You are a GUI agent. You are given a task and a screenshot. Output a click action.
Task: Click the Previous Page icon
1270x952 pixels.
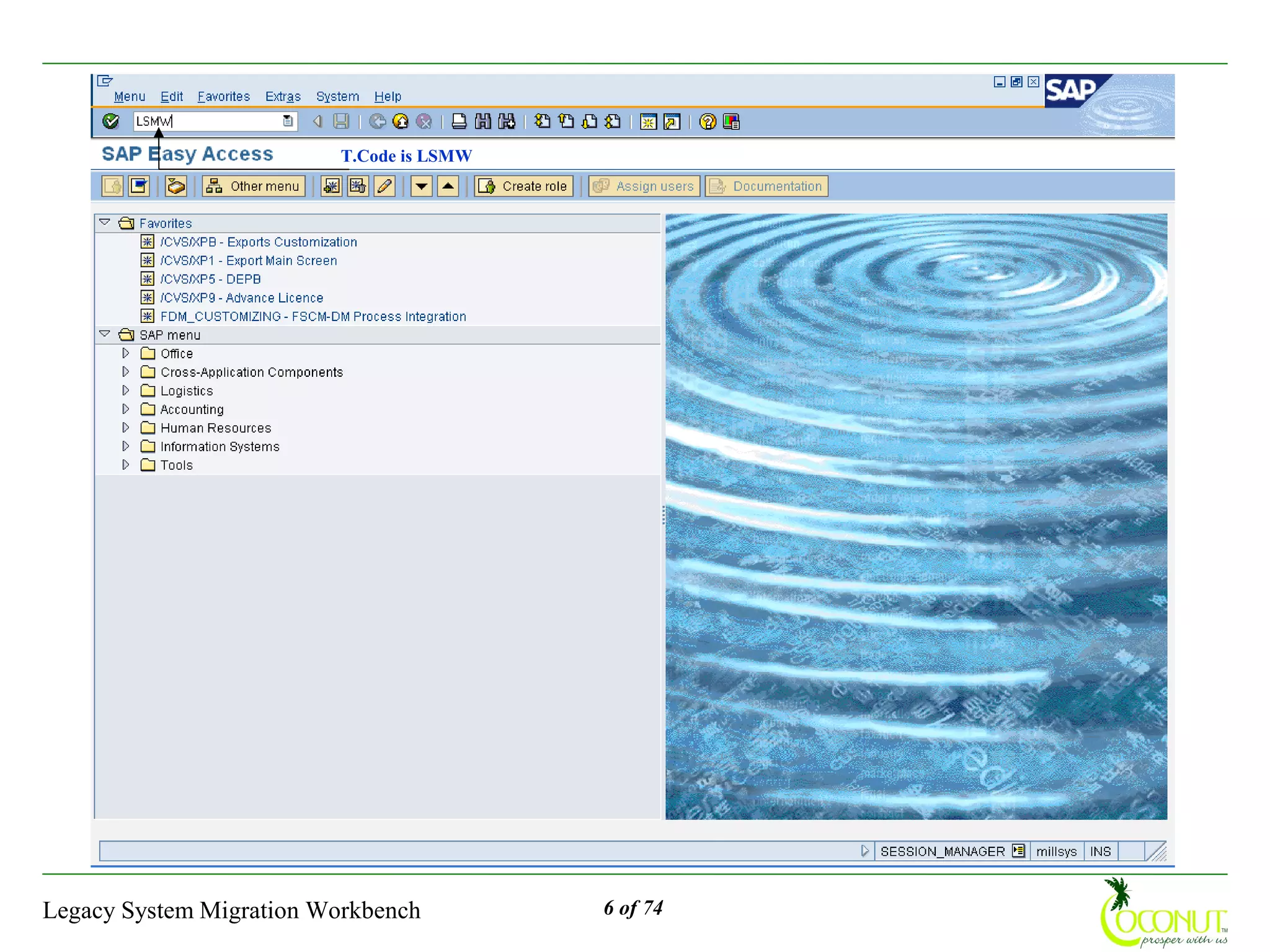[x=566, y=121]
